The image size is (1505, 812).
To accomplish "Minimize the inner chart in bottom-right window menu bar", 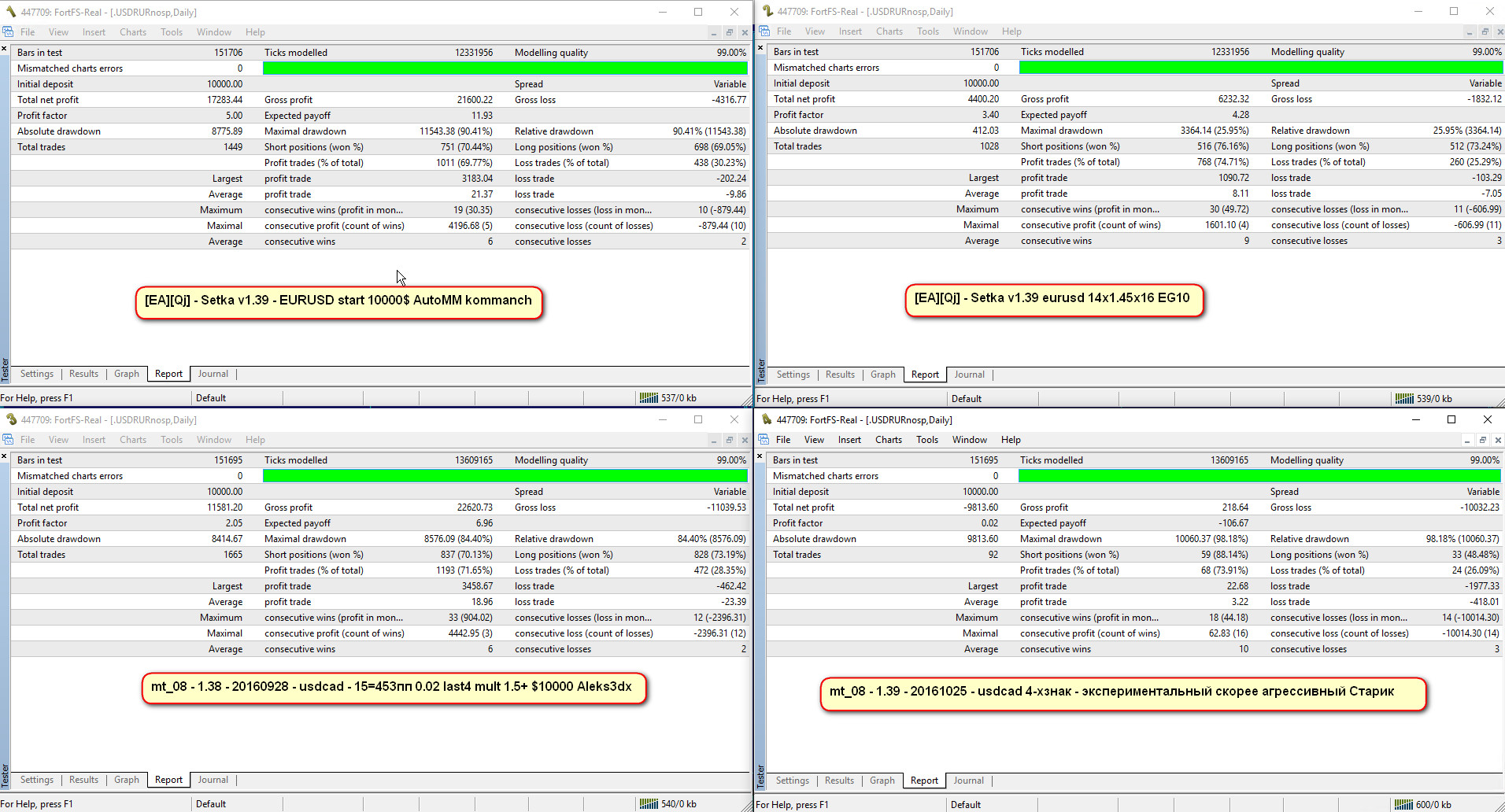I will point(1467,441).
